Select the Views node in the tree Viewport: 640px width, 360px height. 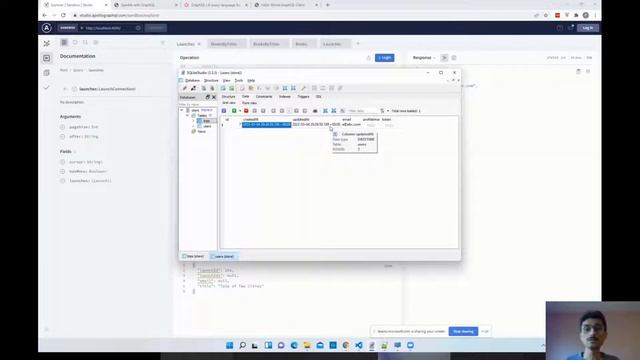(x=201, y=131)
